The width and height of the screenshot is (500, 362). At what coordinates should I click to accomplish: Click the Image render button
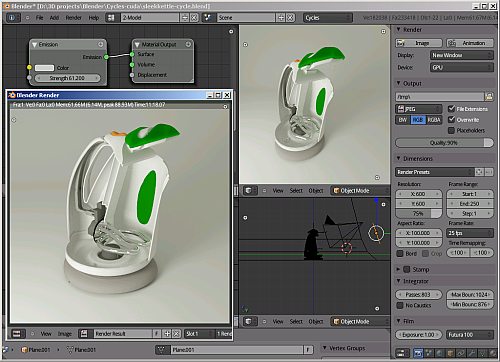pos(419,43)
